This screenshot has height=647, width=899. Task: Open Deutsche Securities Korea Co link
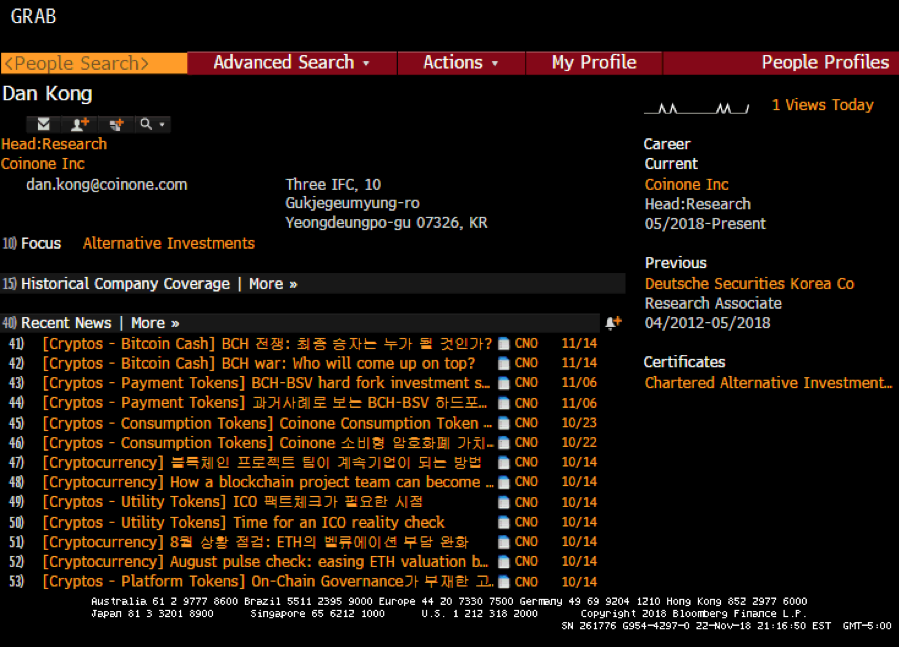click(749, 284)
